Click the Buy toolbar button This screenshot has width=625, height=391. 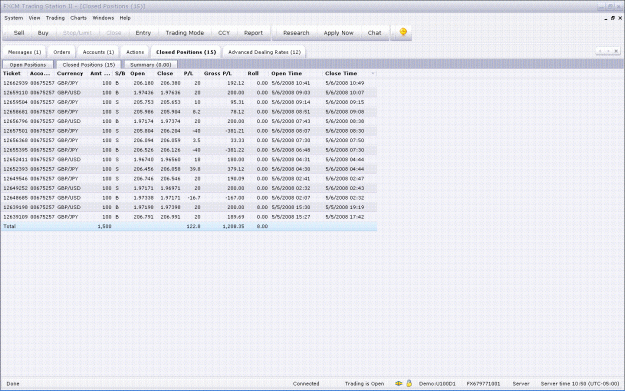(43, 33)
